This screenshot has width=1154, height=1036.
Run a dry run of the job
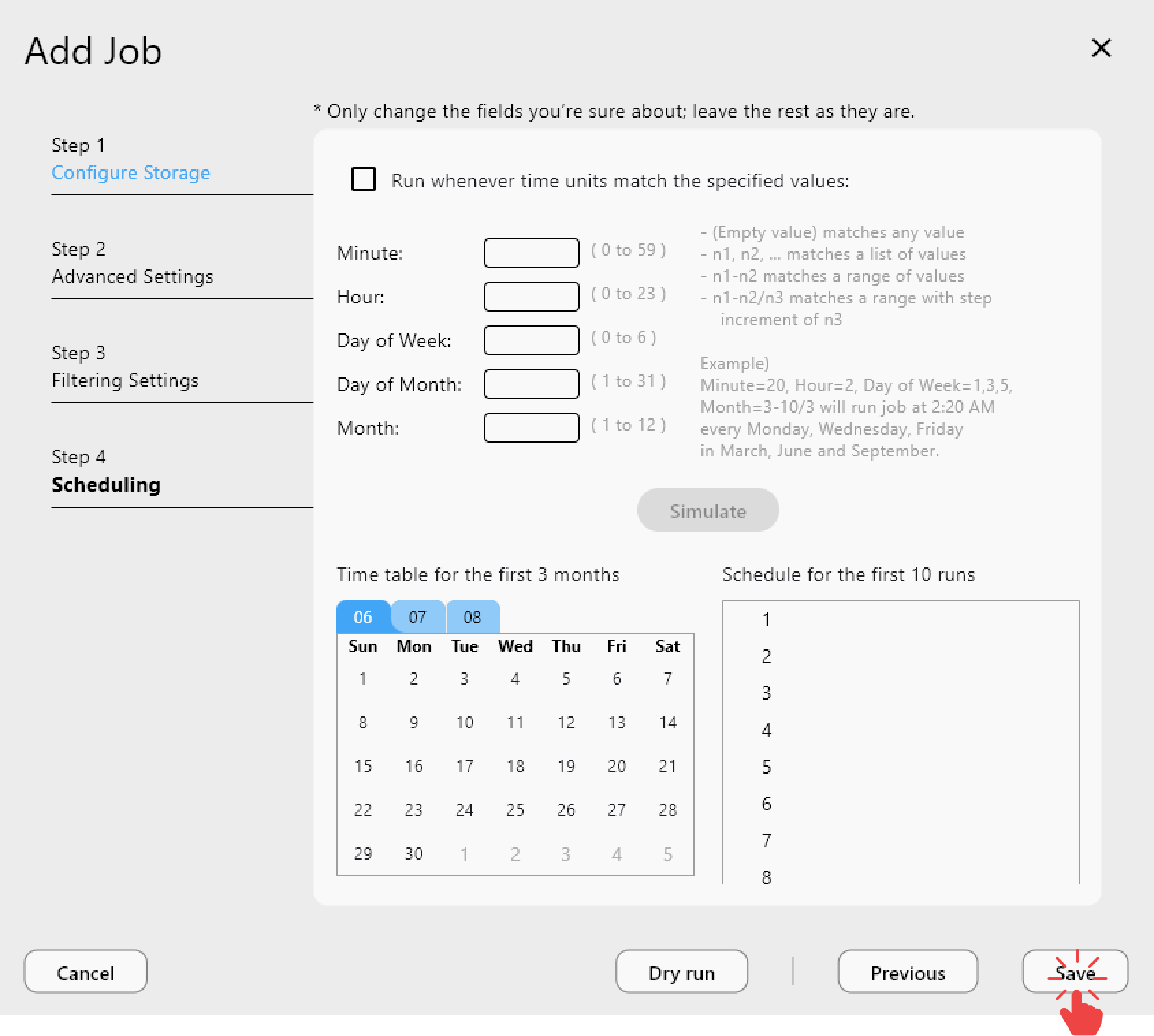coord(681,972)
